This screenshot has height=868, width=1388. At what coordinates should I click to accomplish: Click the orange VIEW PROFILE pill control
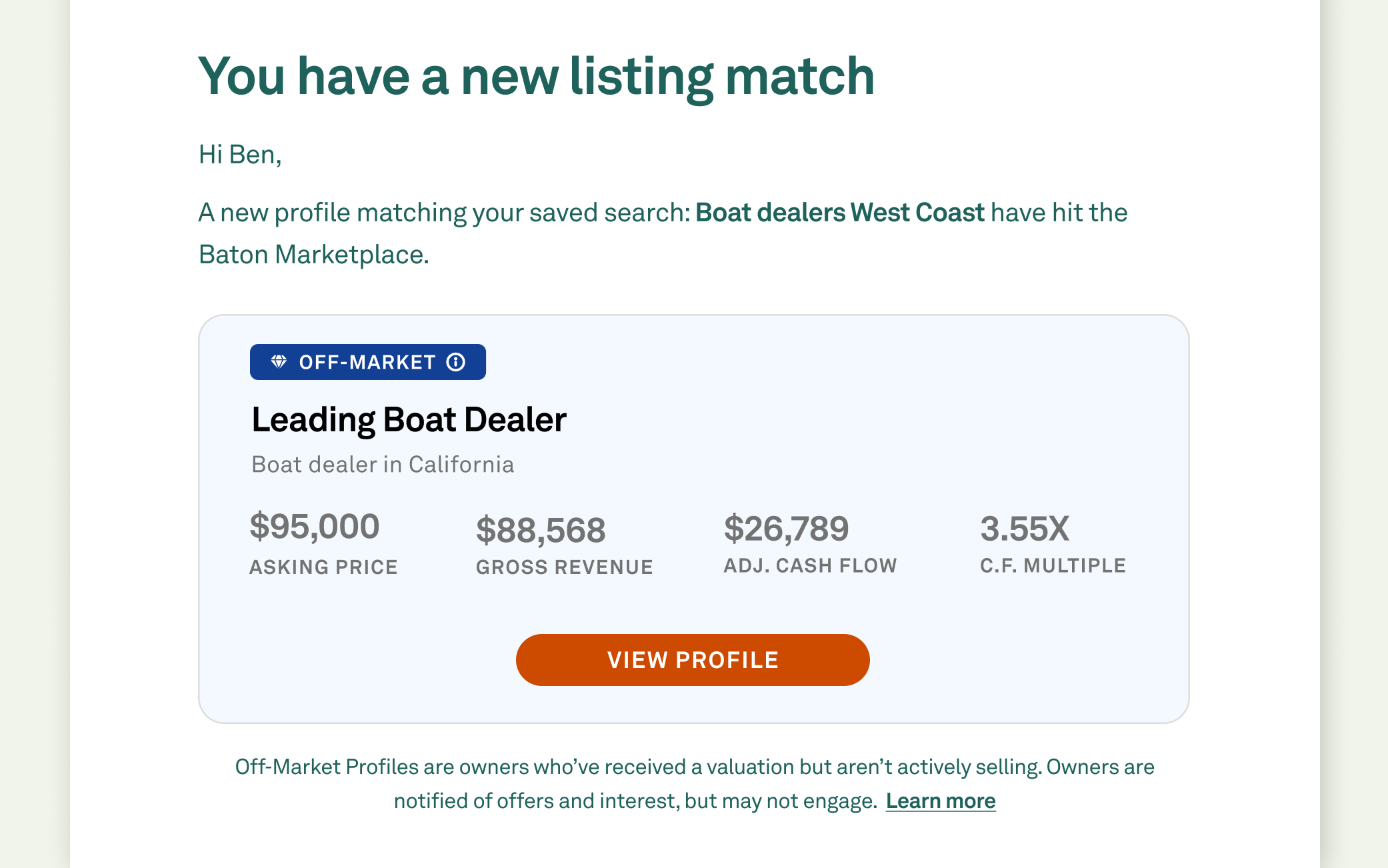point(692,659)
